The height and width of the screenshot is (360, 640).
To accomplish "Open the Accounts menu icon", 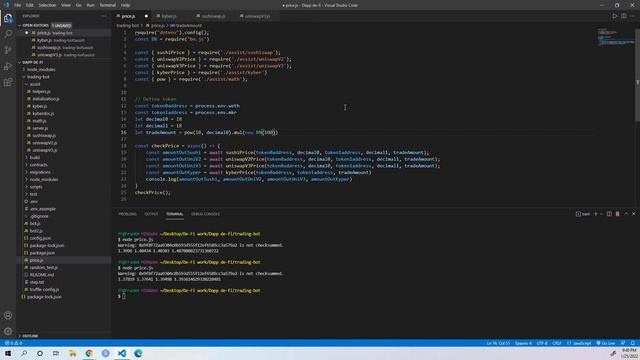I will pyautogui.click(x=8, y=316).
